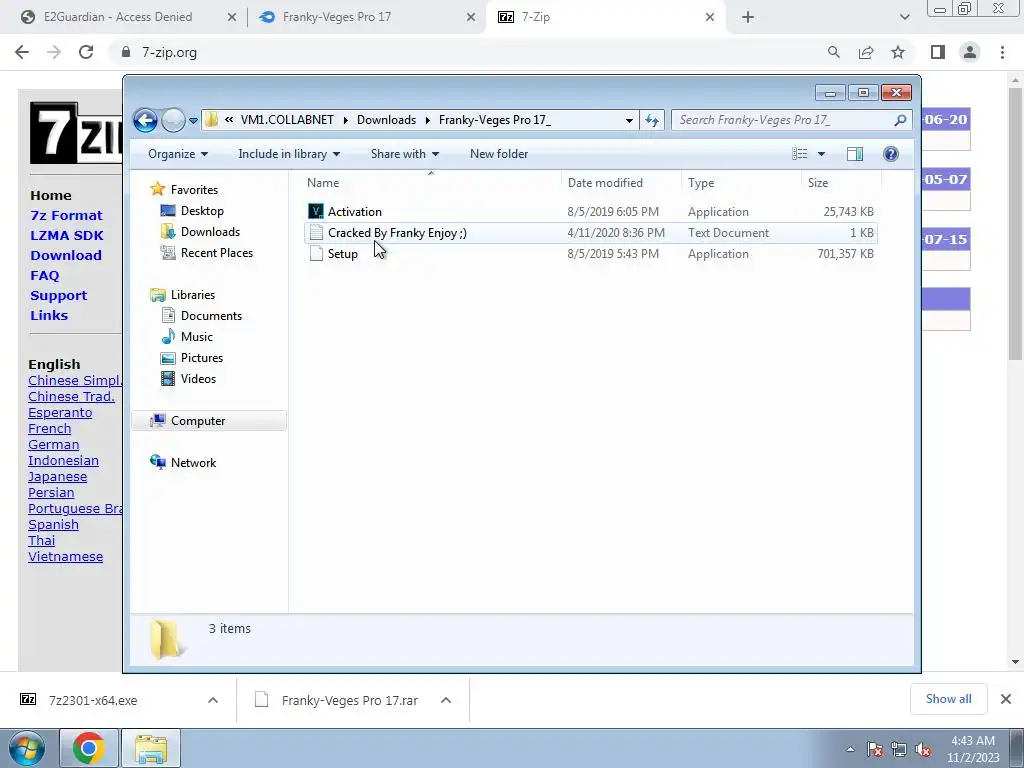
Task: Open the Chrome three-dot menu
Action: 1002,52
